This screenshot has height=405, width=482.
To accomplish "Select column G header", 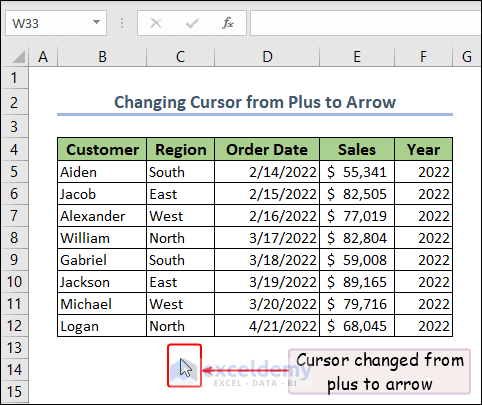I will click(467, 57).
